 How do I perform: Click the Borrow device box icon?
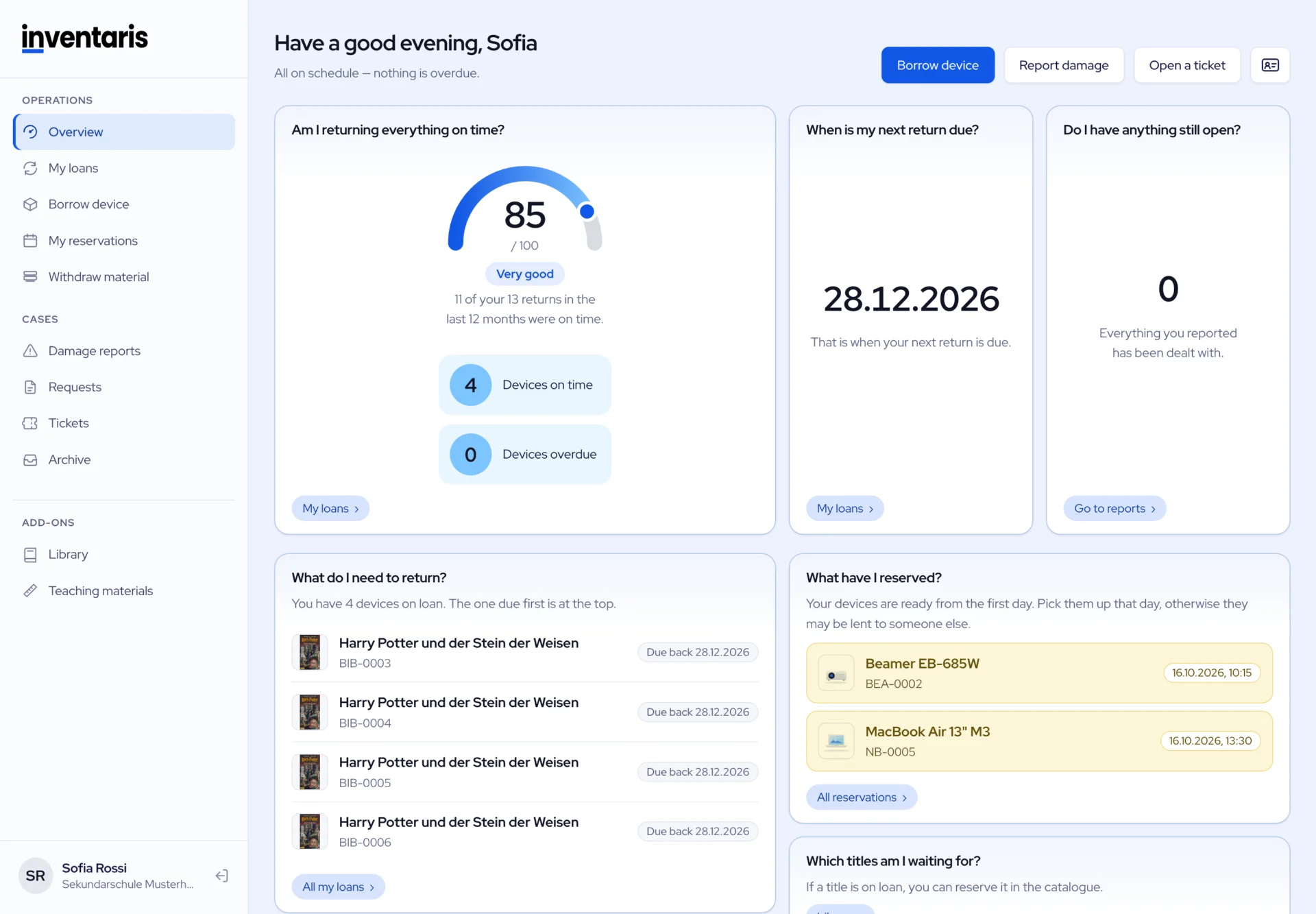pos(30,204)
